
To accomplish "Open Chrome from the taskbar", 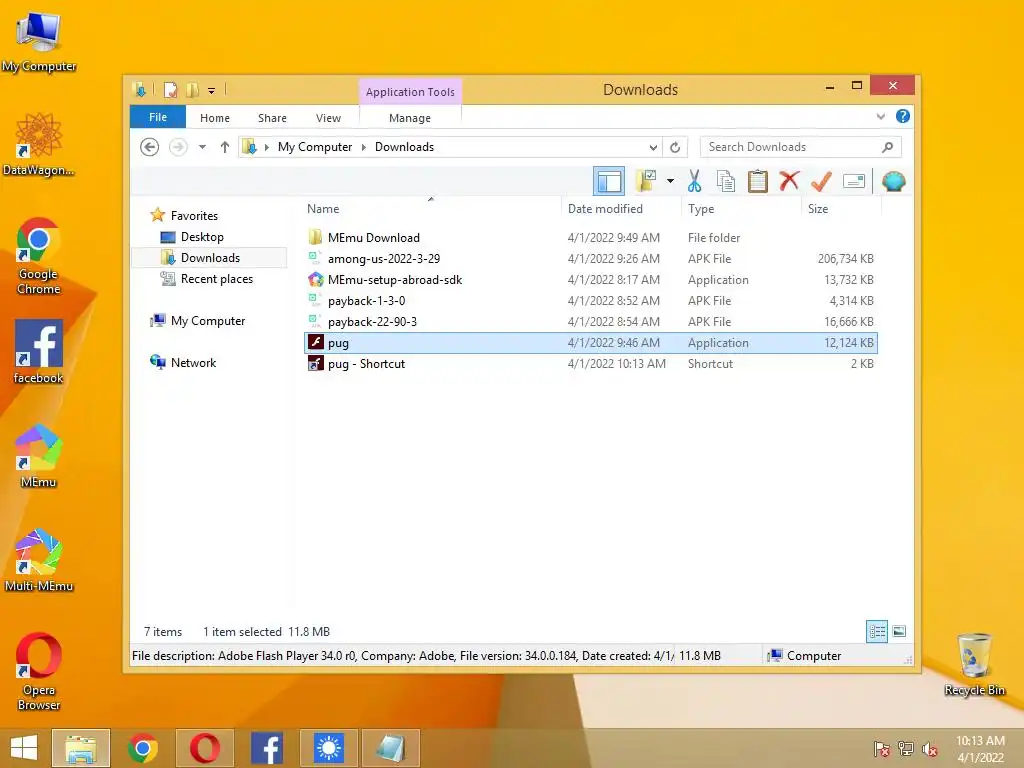I will 142,748.
